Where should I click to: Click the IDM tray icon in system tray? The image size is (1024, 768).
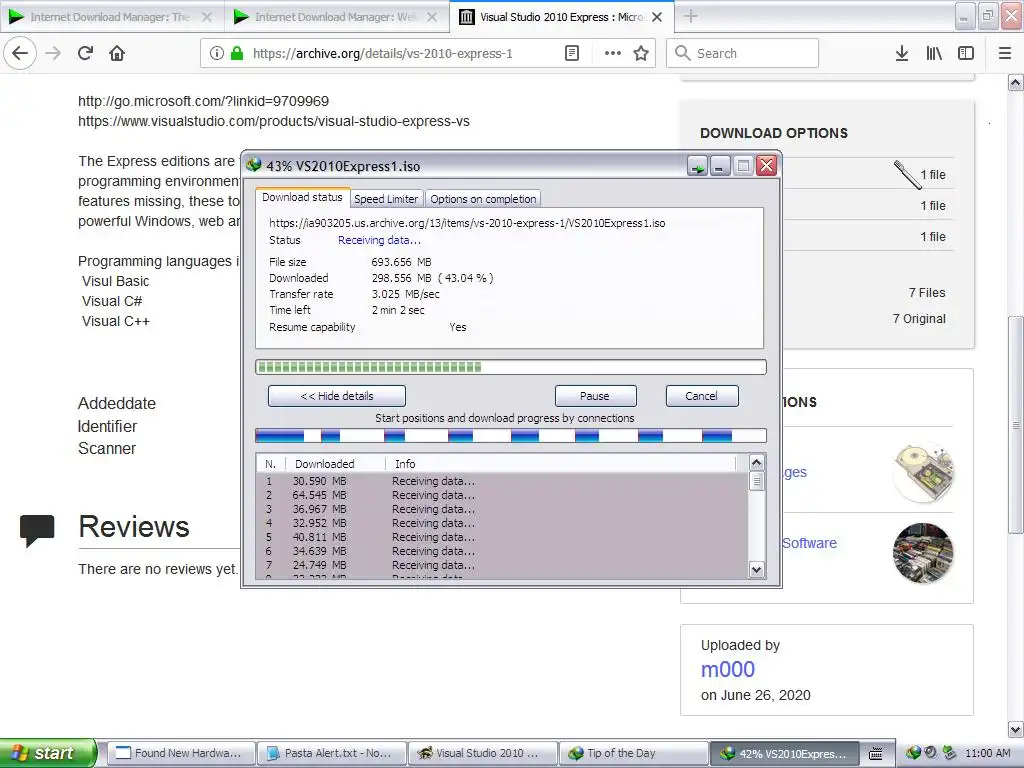[x=914, y=753]
